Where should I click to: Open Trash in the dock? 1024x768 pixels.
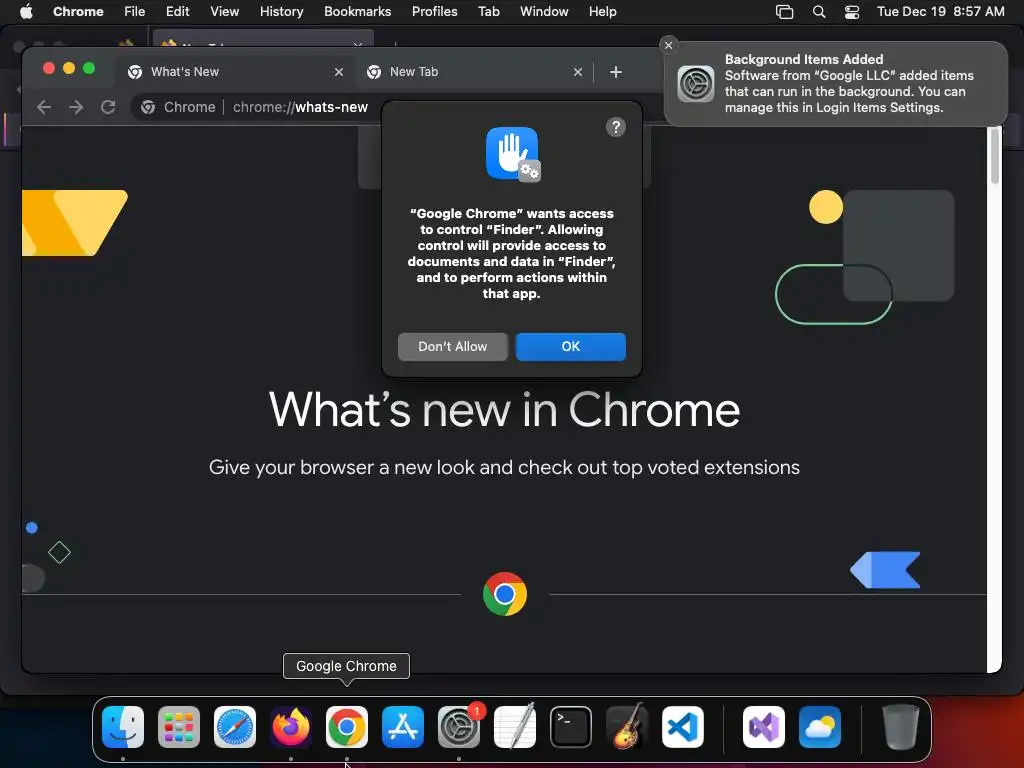point(901,727)
